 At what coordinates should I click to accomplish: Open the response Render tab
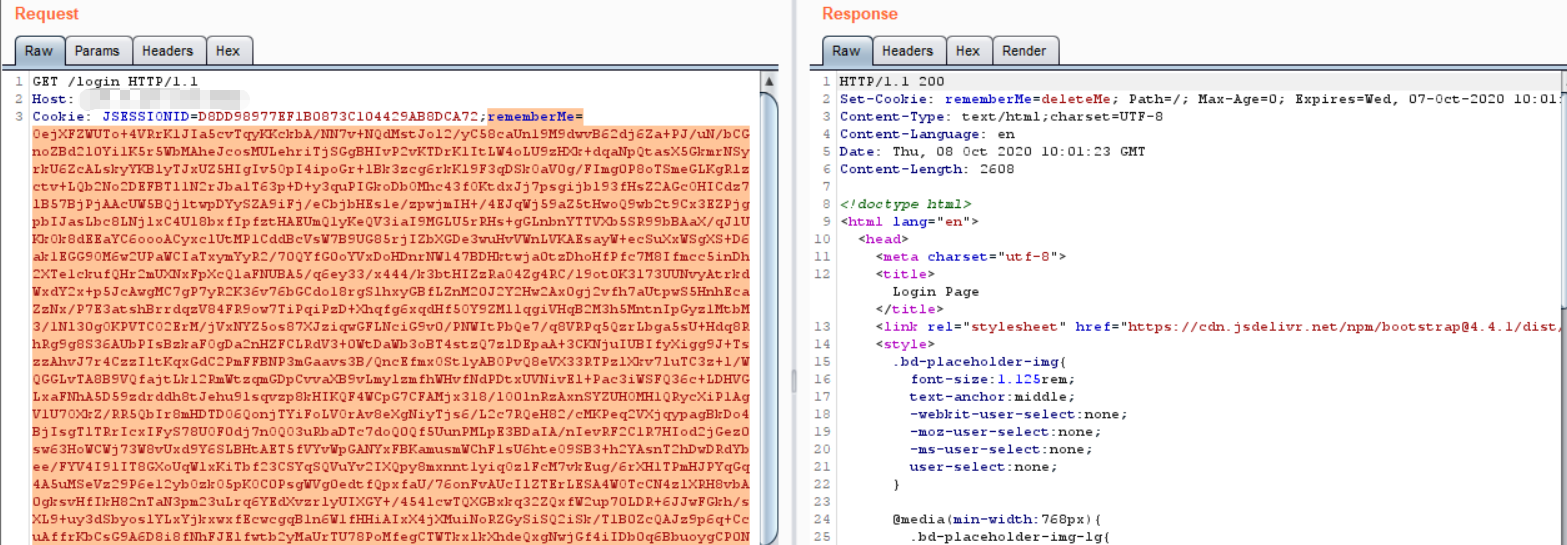[x=1023, y=51]
